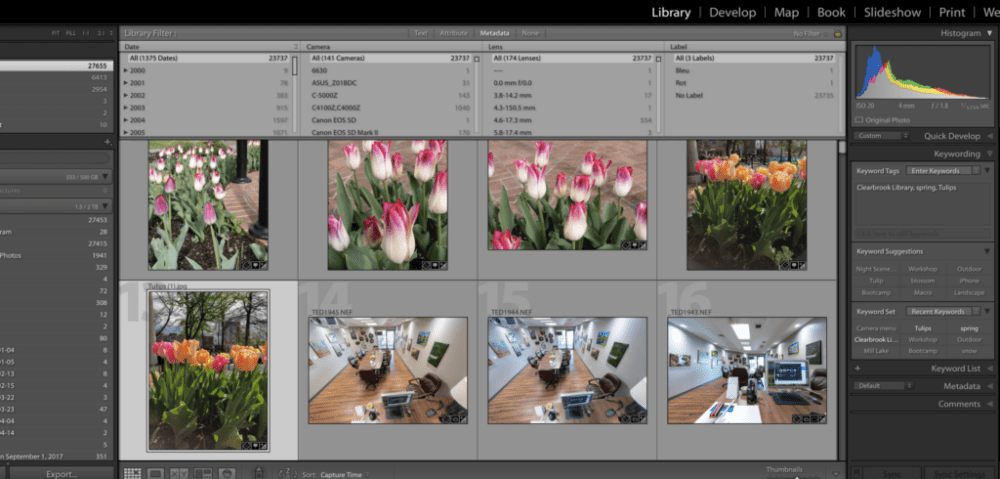The height and width of the screenshot is (479, 1000).
Task: Switch to Develop module
Action: [x=732, y=12]
